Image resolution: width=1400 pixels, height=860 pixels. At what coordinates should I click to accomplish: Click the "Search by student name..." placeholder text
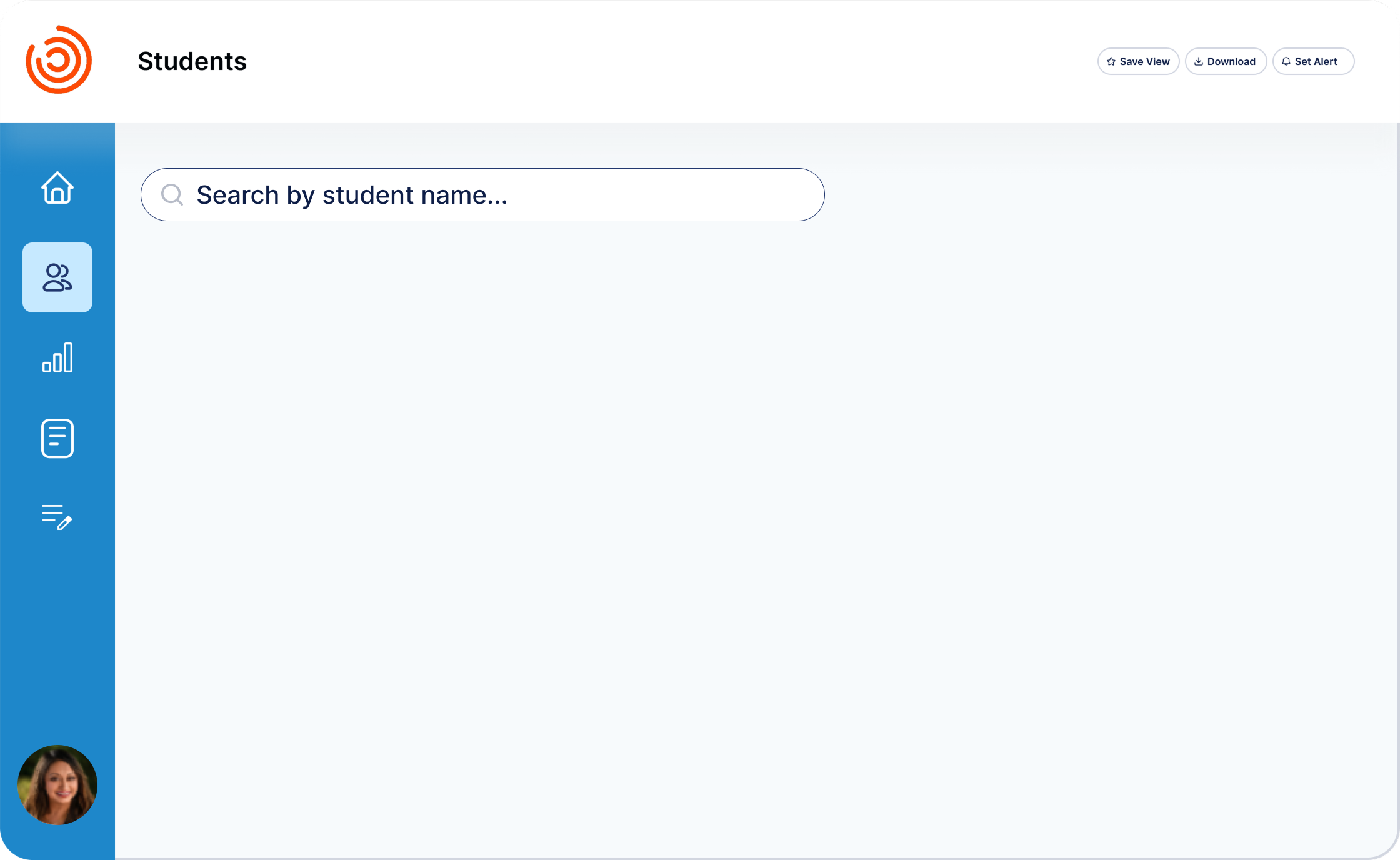tap(352, 195)
